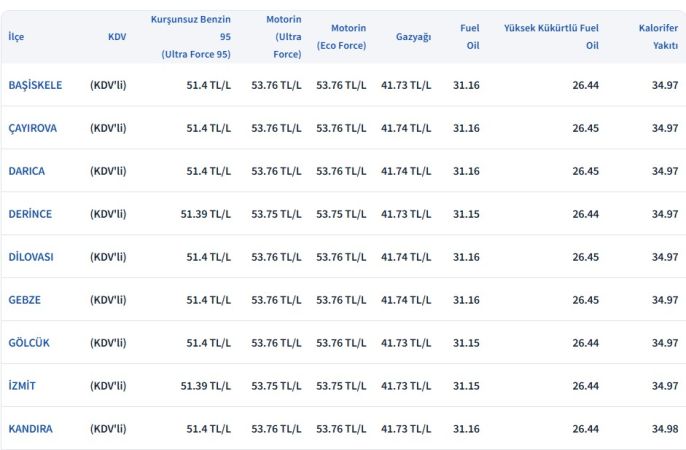Select the 51.39 TL/L benzin price for DERİNCE
686x450 pixels.
[x=206, y=214]
